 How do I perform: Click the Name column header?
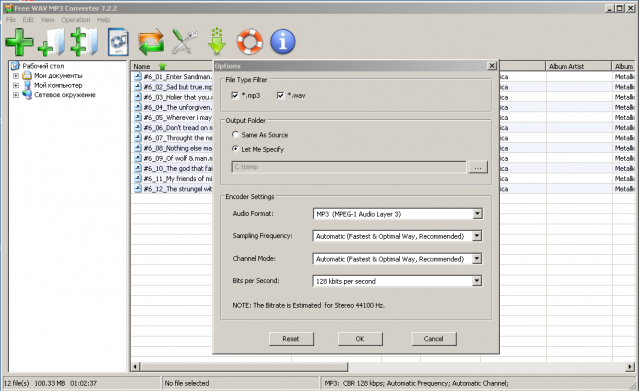pyautogui.click(x=172, y=66)
